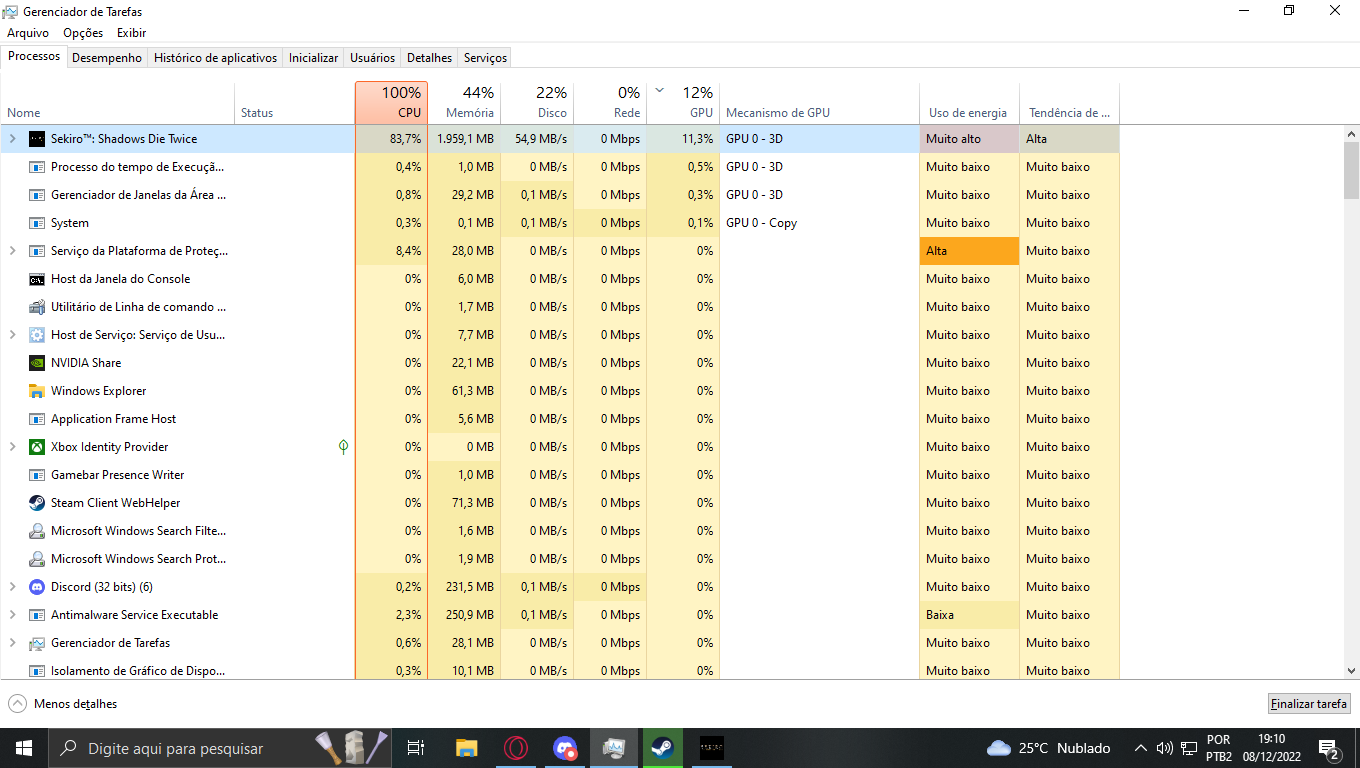Click the Microsoft Windows Search Protocol icon

pos(37,559)
